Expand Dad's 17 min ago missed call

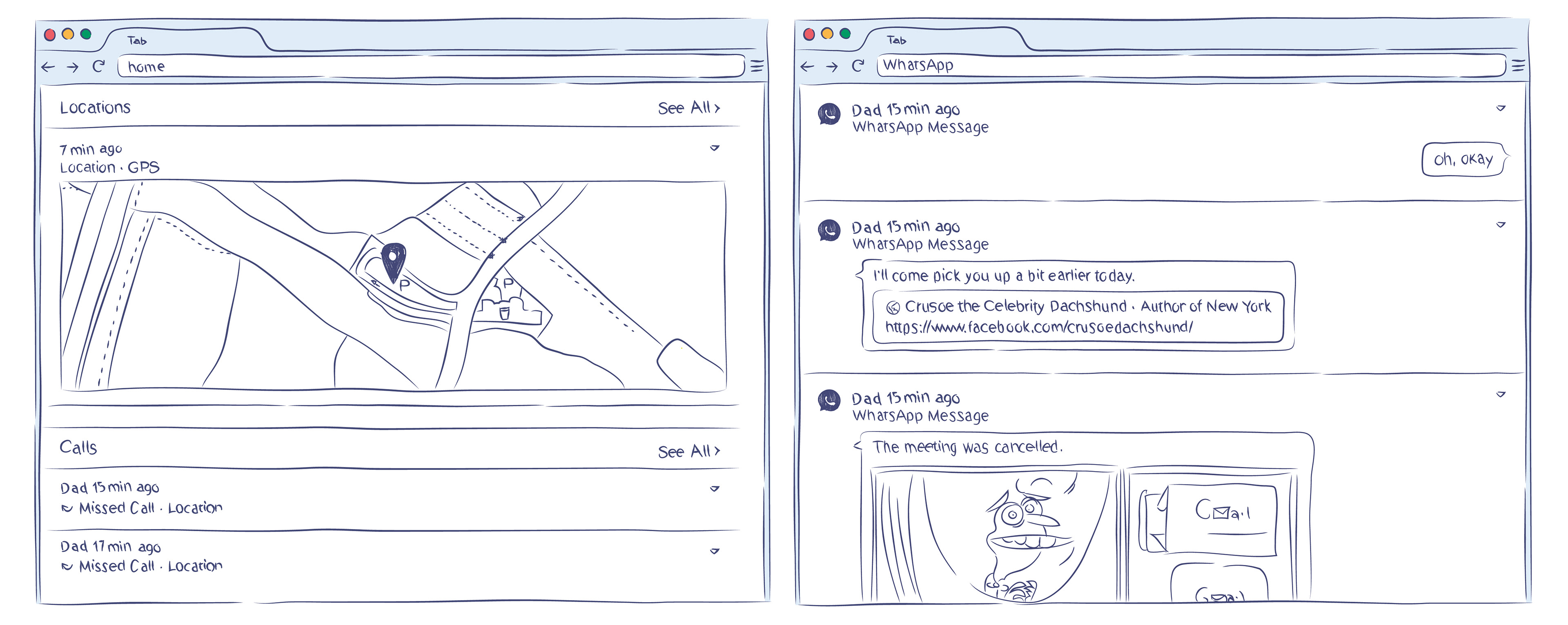tap(715, 552)
